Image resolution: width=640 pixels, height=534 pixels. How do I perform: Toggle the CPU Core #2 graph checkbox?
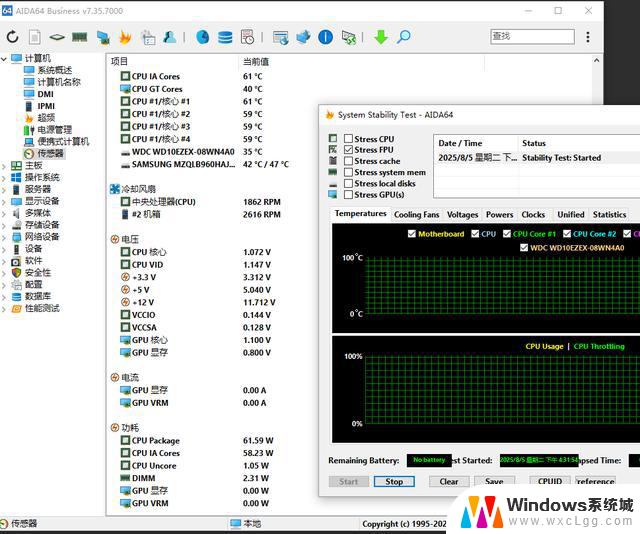tap(567, 234)
